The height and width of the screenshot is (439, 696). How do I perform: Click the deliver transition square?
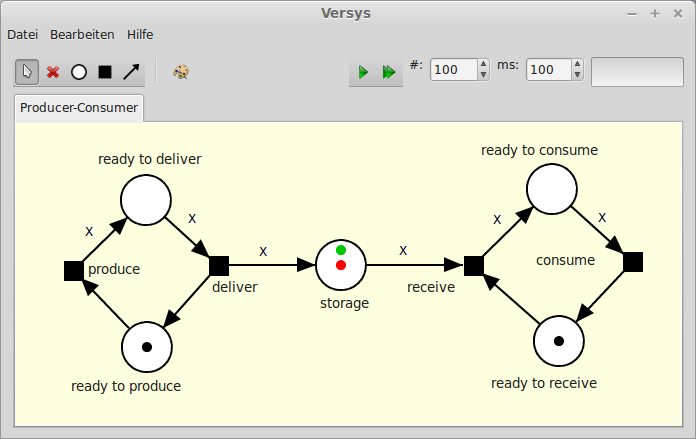(219, 265)
